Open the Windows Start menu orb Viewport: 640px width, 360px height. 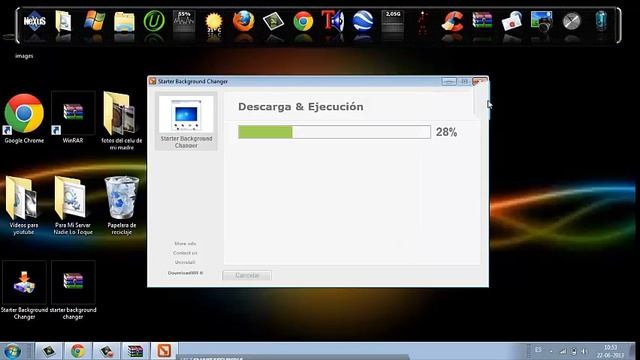pos(12,351)
